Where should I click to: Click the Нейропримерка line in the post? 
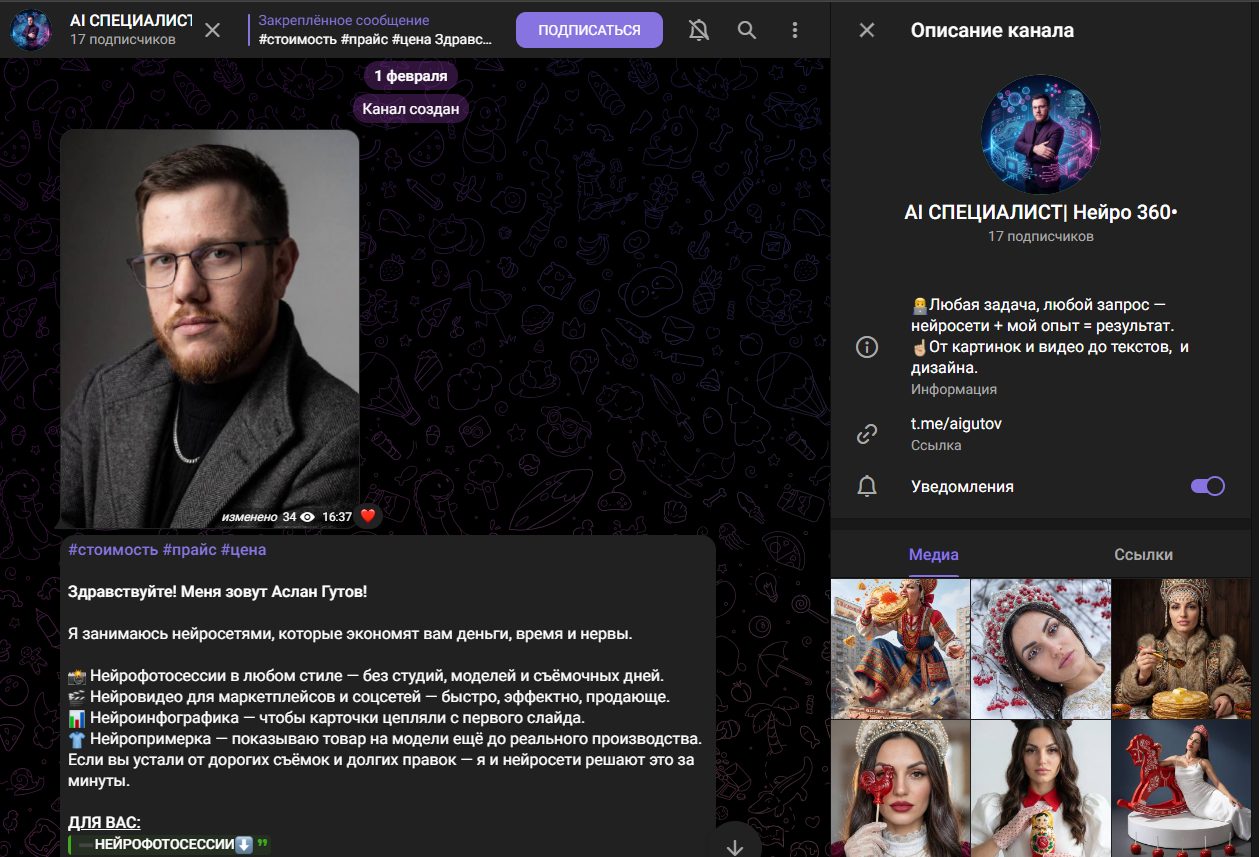point(385,739)
